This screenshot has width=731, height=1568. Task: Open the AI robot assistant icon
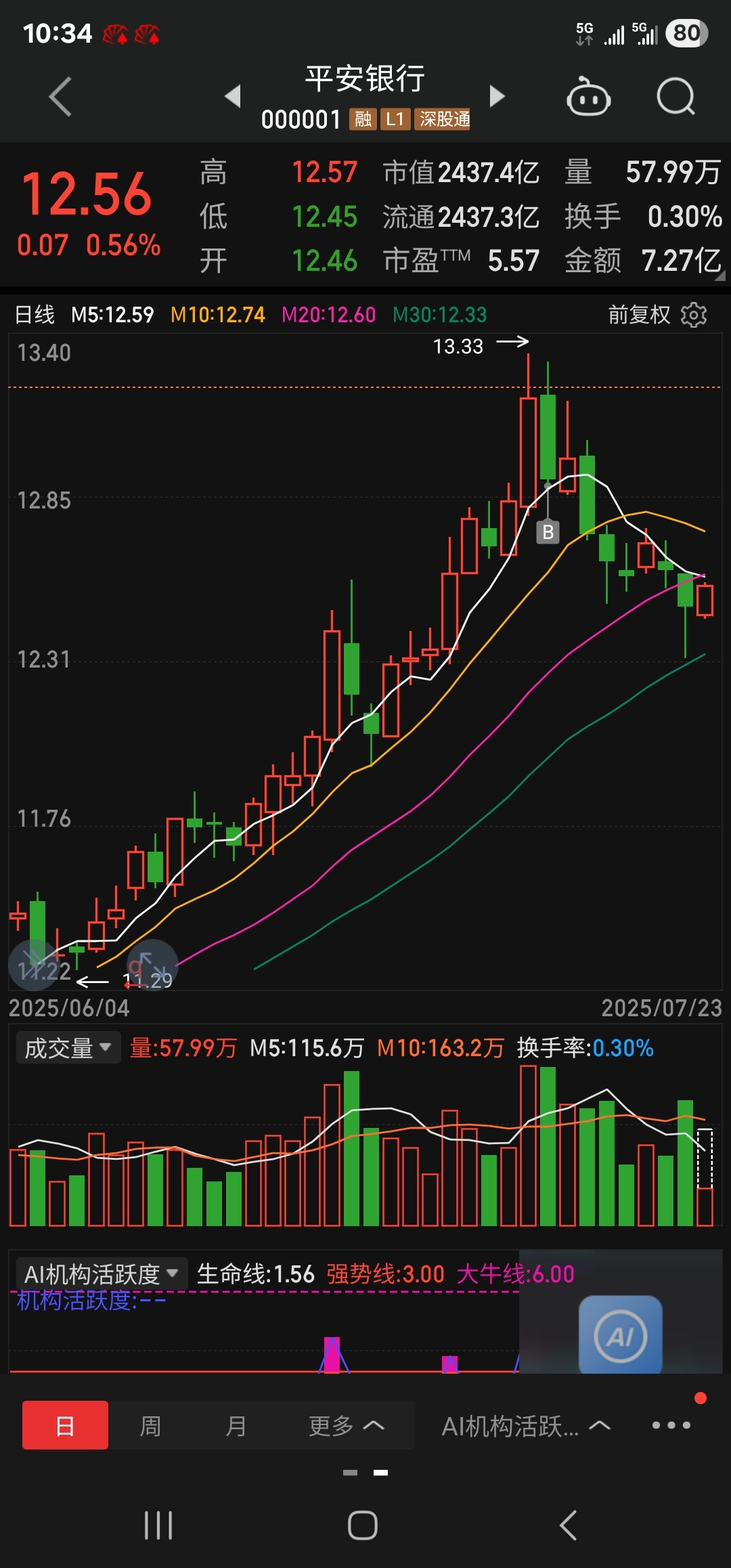pos(588,97)
